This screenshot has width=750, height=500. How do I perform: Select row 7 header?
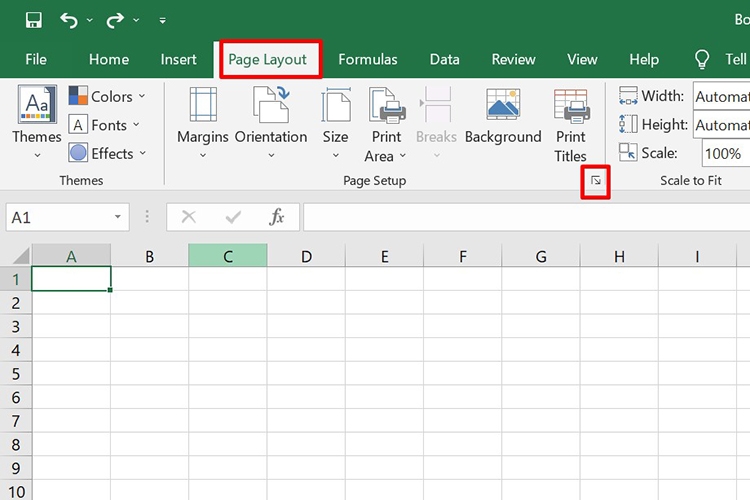click(16, 421)
